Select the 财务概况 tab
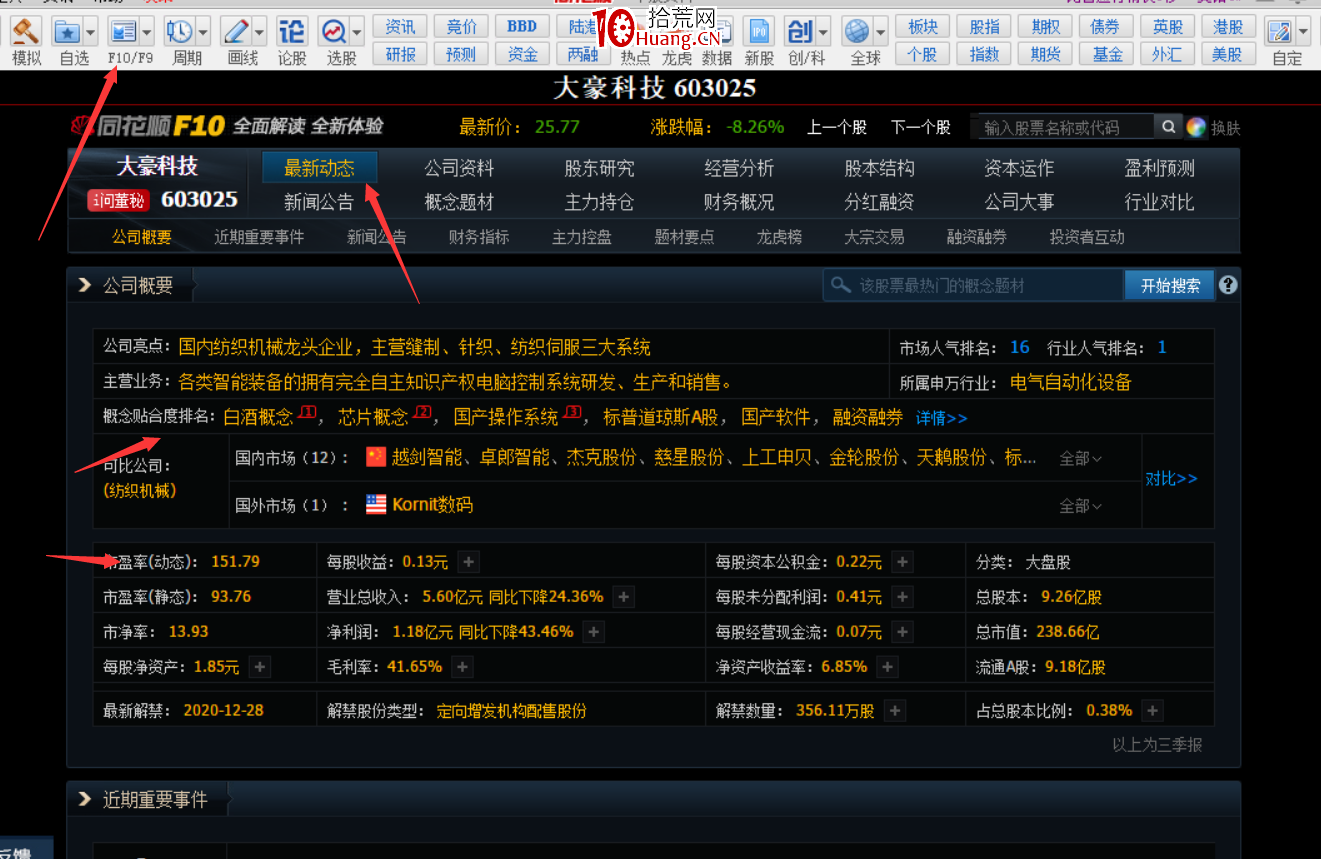1321x859 pixels. click(x=739, y=202)
